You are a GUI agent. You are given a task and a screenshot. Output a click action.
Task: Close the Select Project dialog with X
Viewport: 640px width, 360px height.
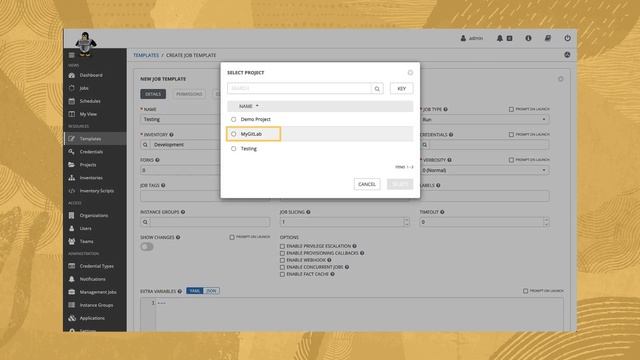pos(410,73)
